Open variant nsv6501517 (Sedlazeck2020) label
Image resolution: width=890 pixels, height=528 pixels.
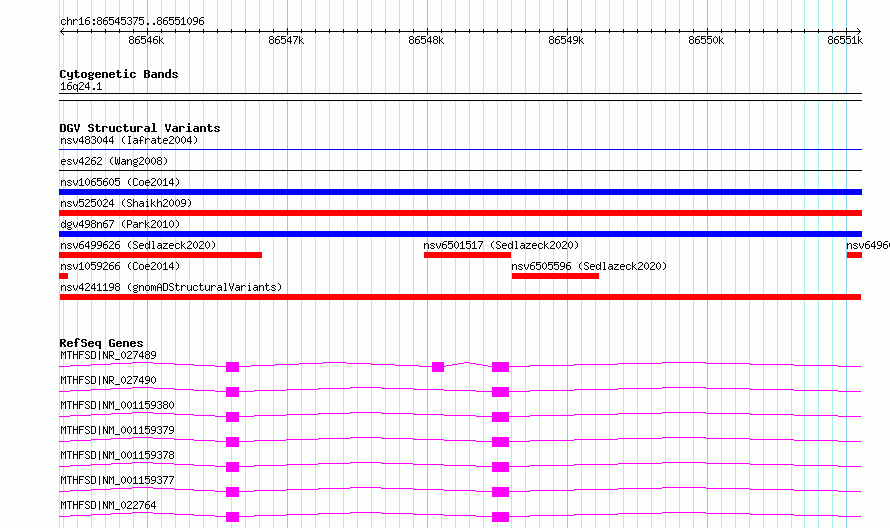pos(501,245)
